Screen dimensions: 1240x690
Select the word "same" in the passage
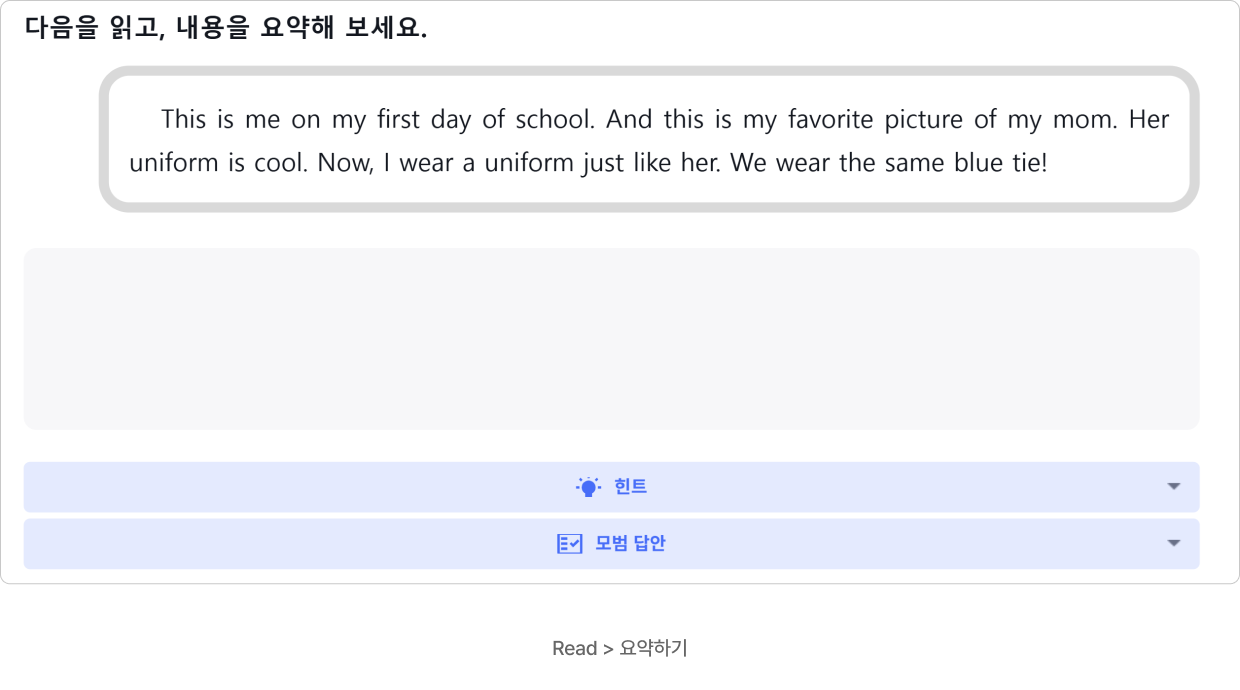pyautogui.click(x=914, y=163)
